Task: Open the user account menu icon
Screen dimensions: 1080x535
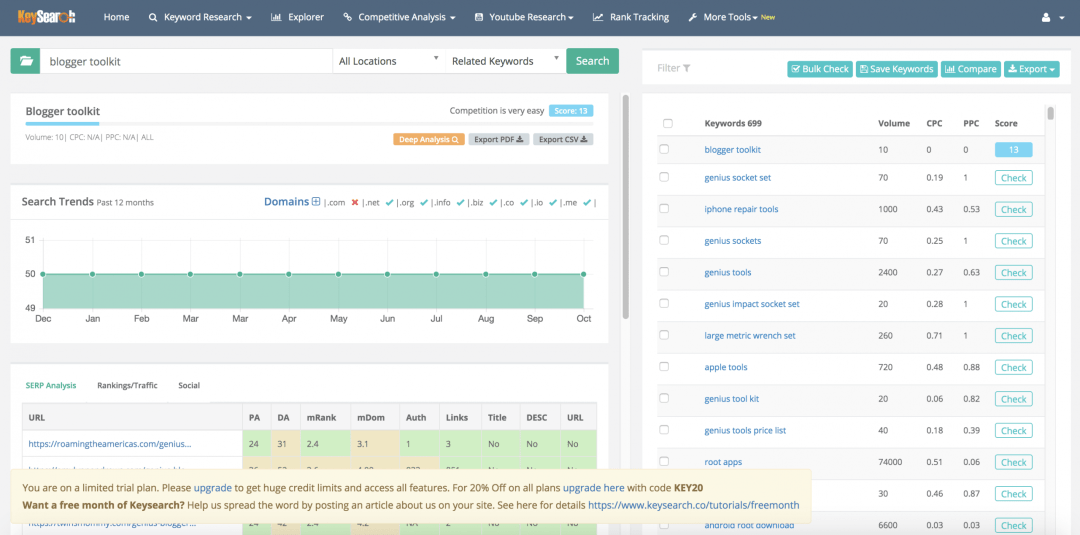Action: point(1048,17)
